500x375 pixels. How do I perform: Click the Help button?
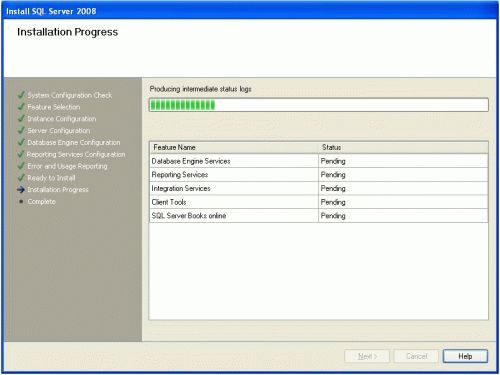tap(465, 356)
